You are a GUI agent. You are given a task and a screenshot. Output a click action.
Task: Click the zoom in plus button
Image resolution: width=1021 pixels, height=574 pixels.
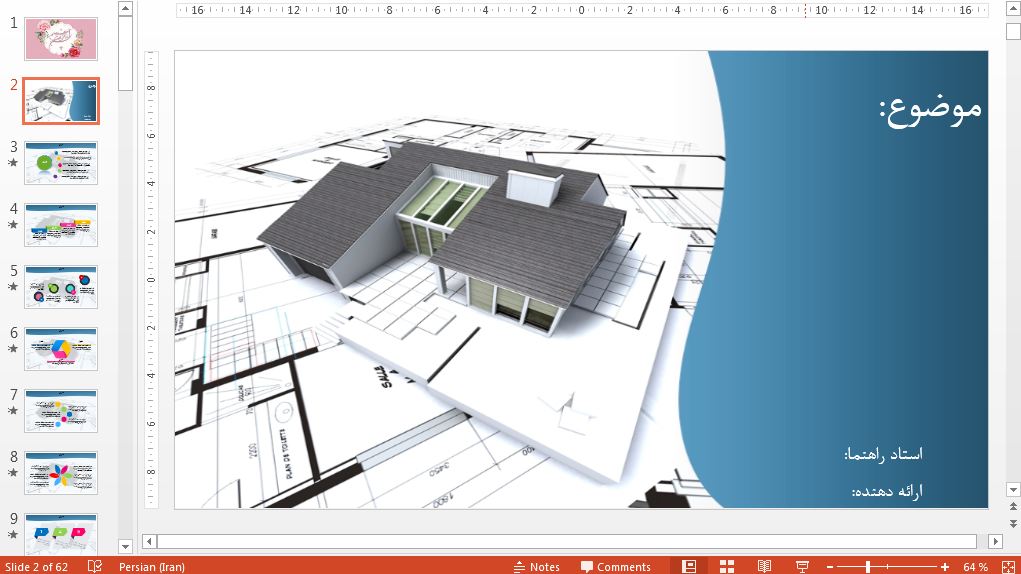click(x=945, y=567)
